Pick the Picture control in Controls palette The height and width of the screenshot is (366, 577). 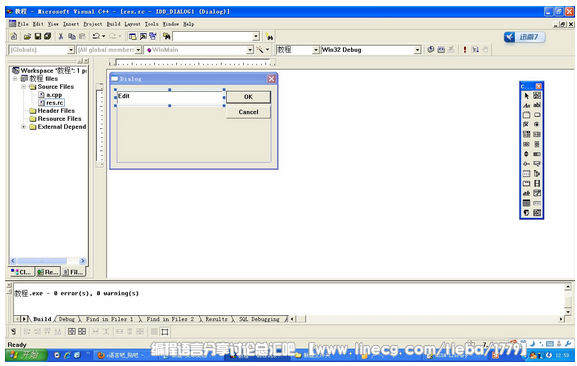[x=537, y=96]
